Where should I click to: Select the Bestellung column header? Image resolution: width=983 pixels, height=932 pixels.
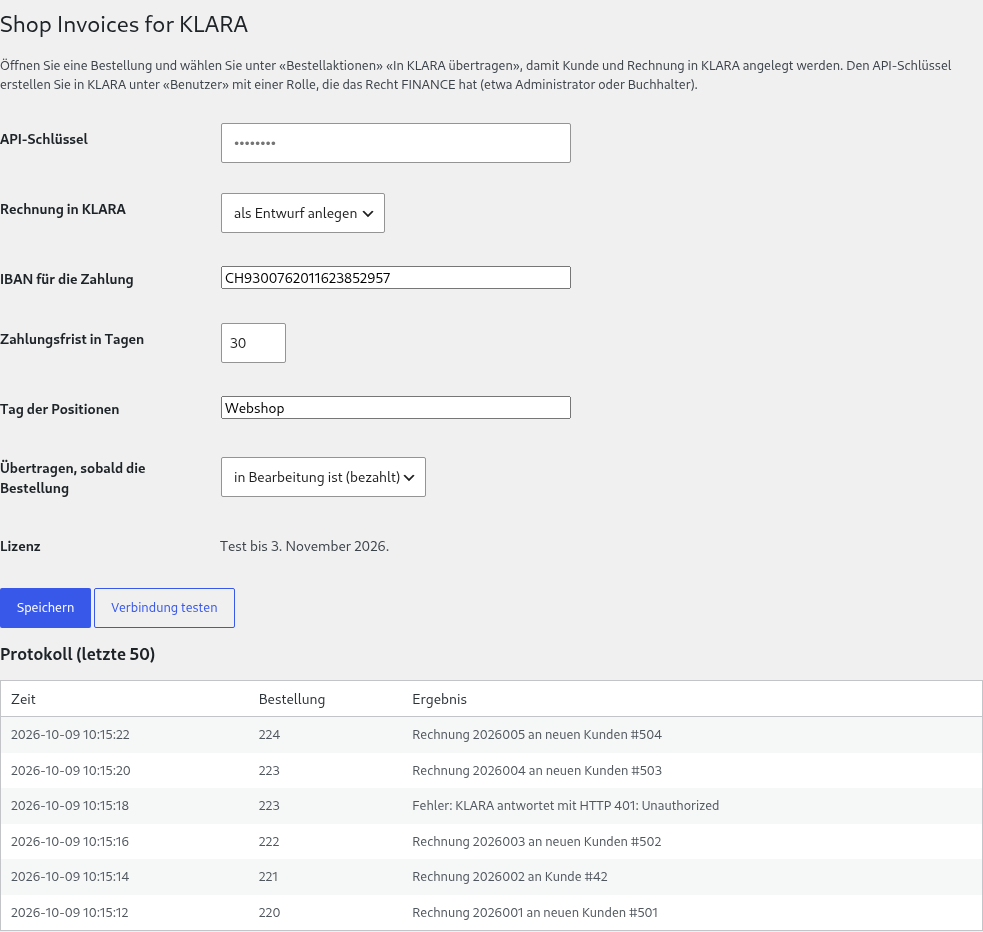coord(292,699)
